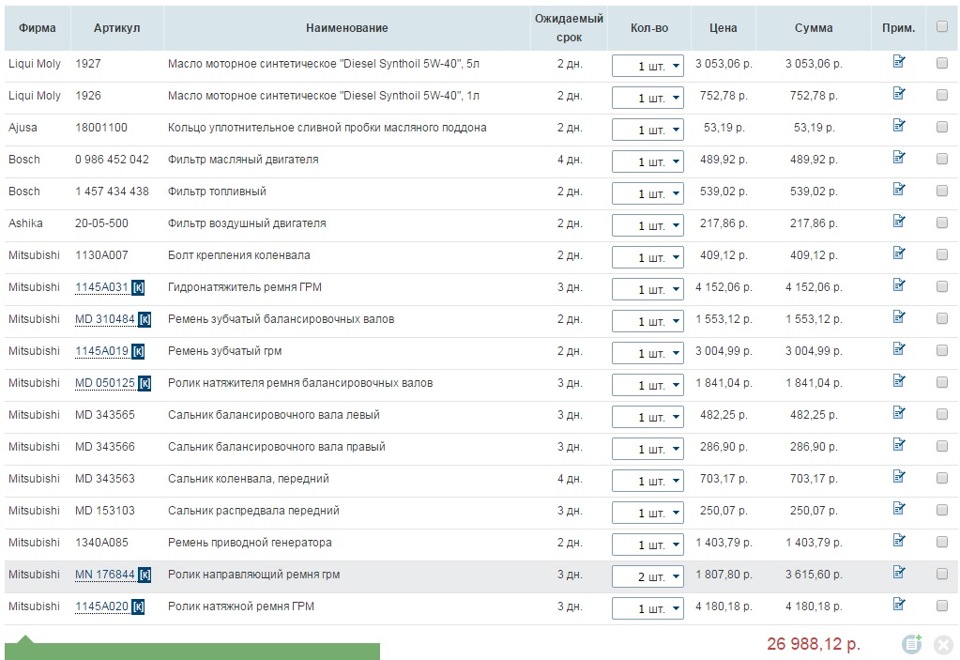Open the article link MD 310484
The height and width of the screenshot is (660, 960).
pyautogui.click(x=105, y=319)
